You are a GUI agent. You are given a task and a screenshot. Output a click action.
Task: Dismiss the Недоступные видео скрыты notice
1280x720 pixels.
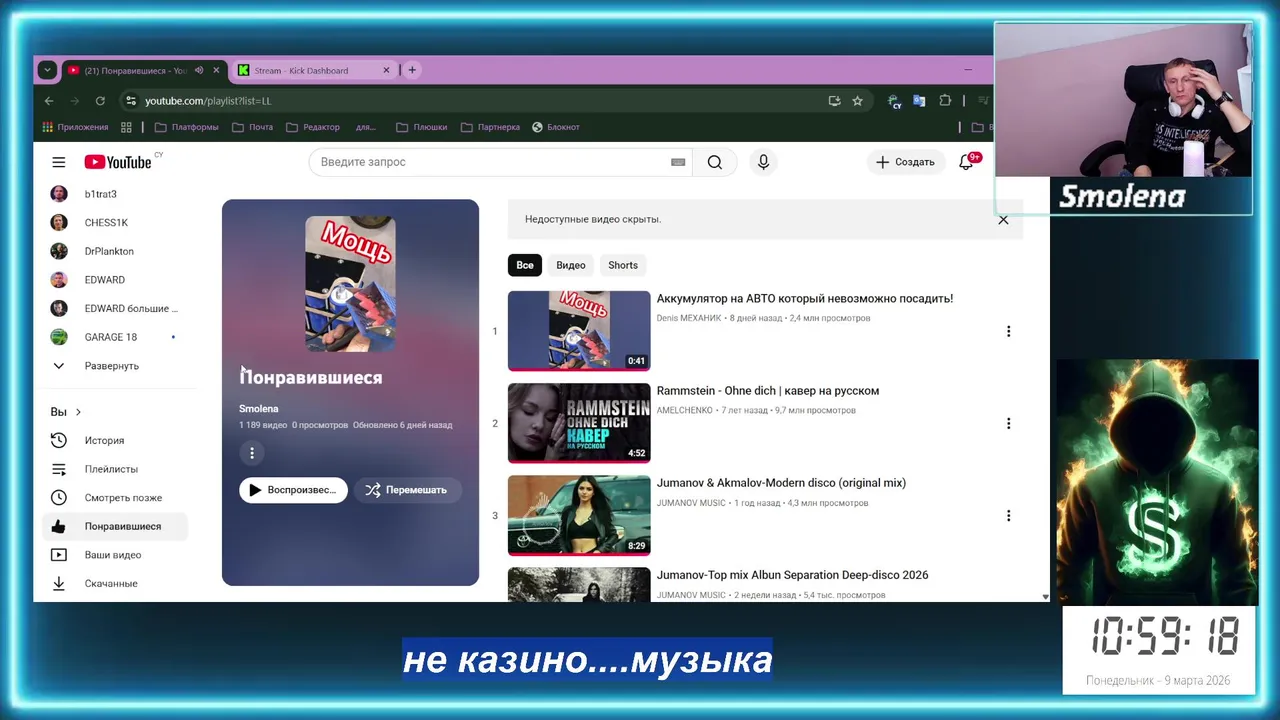[x=1003, y=220]
